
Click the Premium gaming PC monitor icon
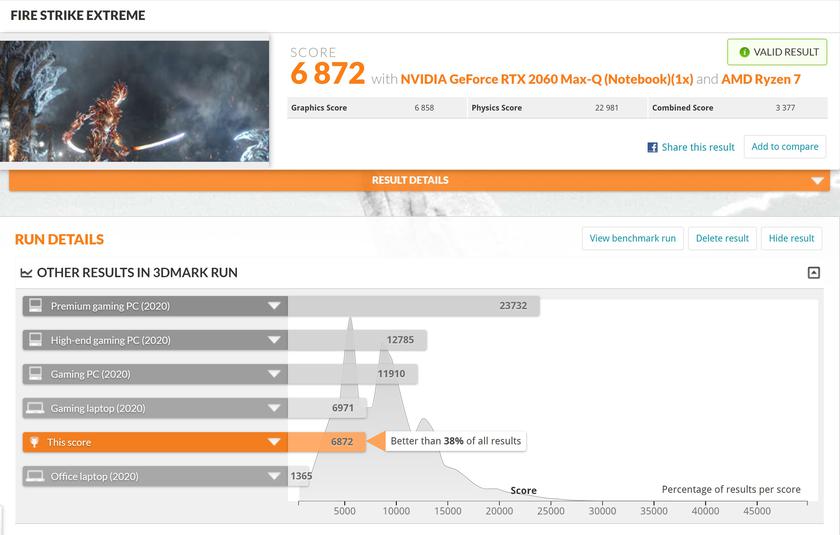click(35, 306)
